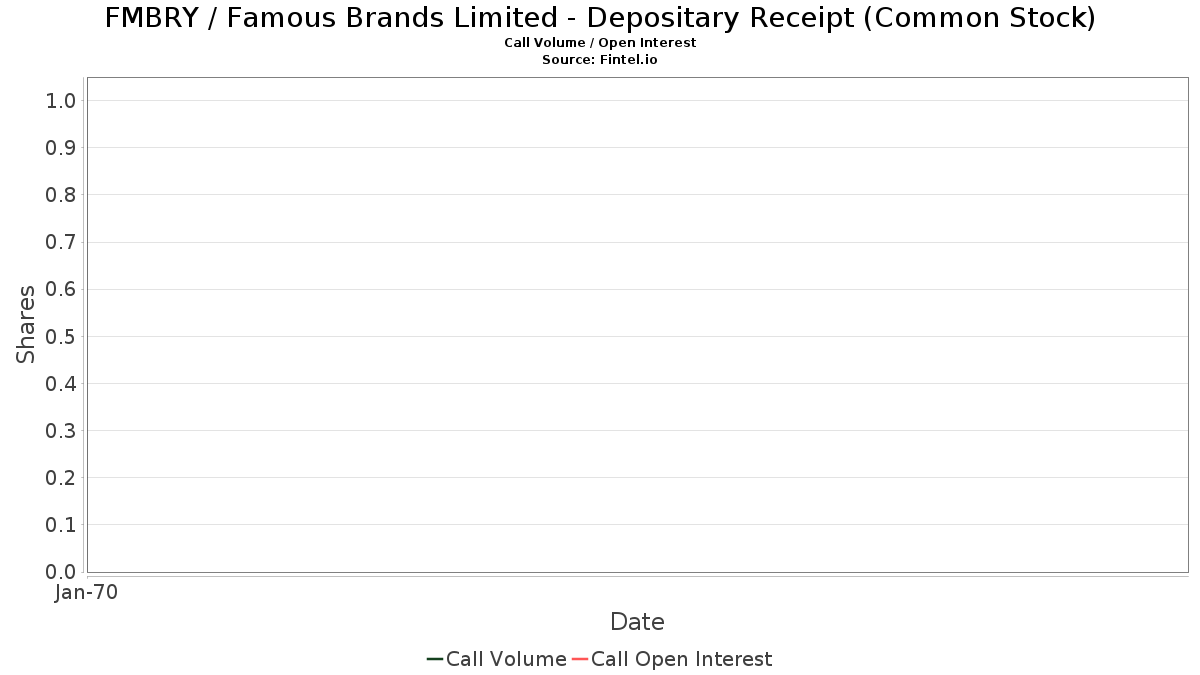Select the 0.4 y-axis tick label
The height and width of the screenshot is (675, 1200).
(61, 383)
